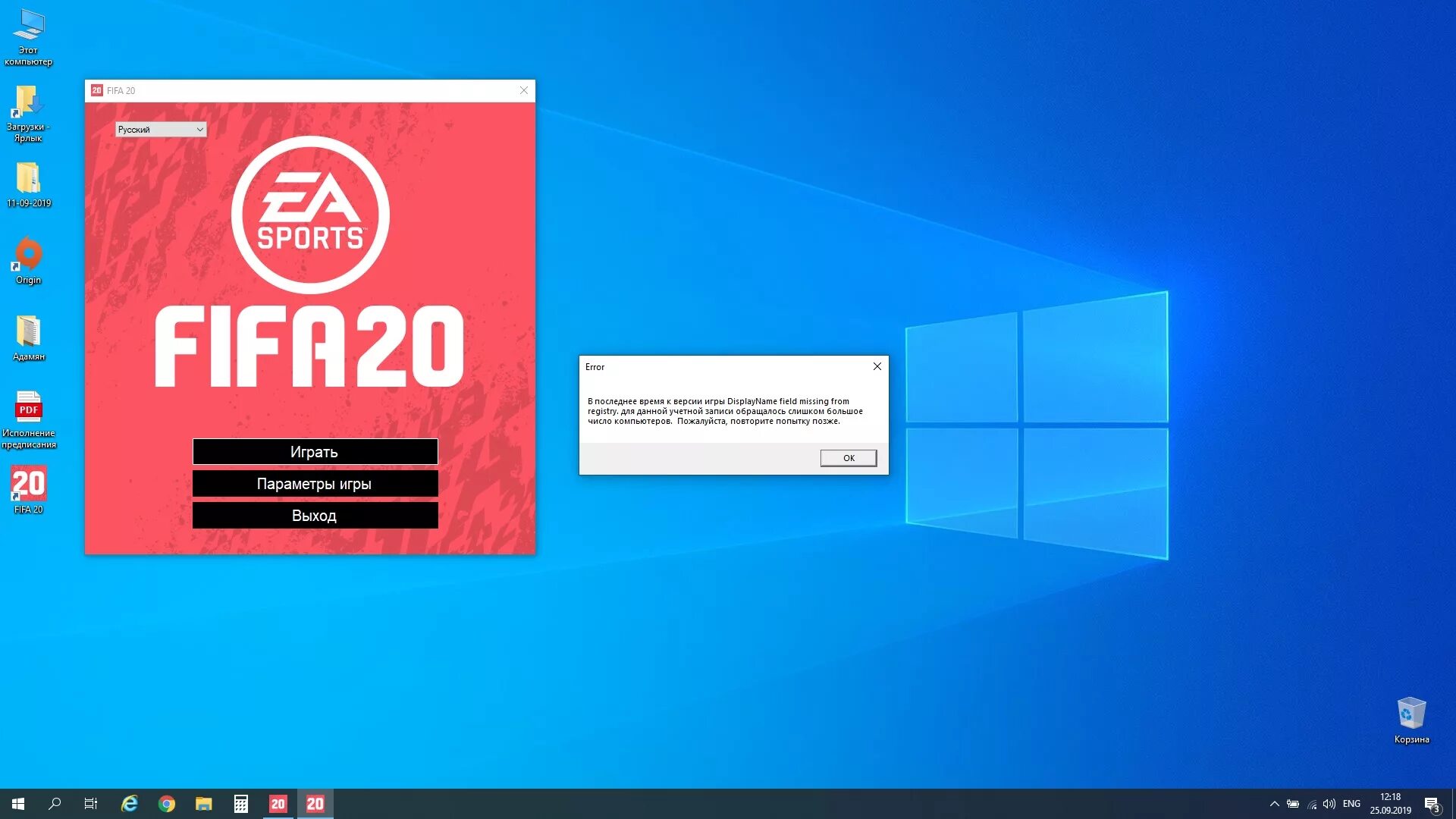This screenshot has width=1456, height=819.
Task: Launch Internet Explorer from the taskbar
Action: click(x=130, y=804)
